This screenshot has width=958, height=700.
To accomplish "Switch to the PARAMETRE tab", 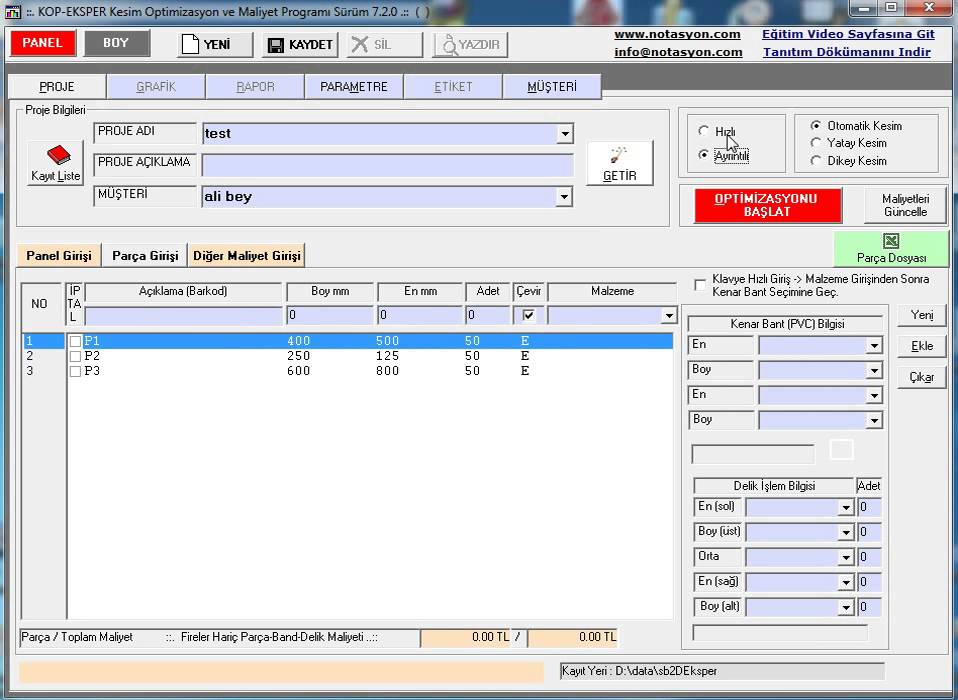I will point(354,87).
